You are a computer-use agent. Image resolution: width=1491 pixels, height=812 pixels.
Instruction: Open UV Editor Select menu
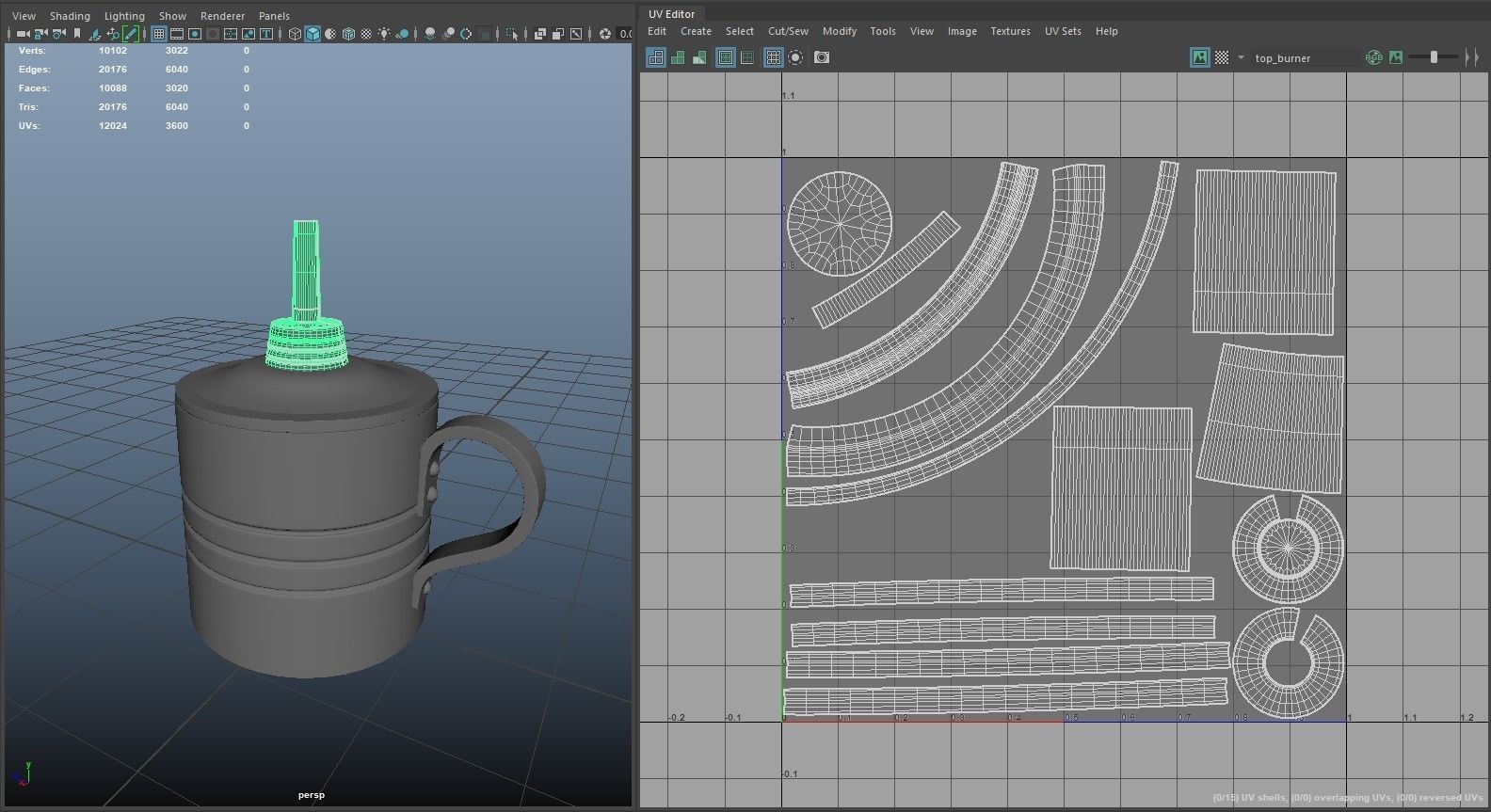pos(739,31)
